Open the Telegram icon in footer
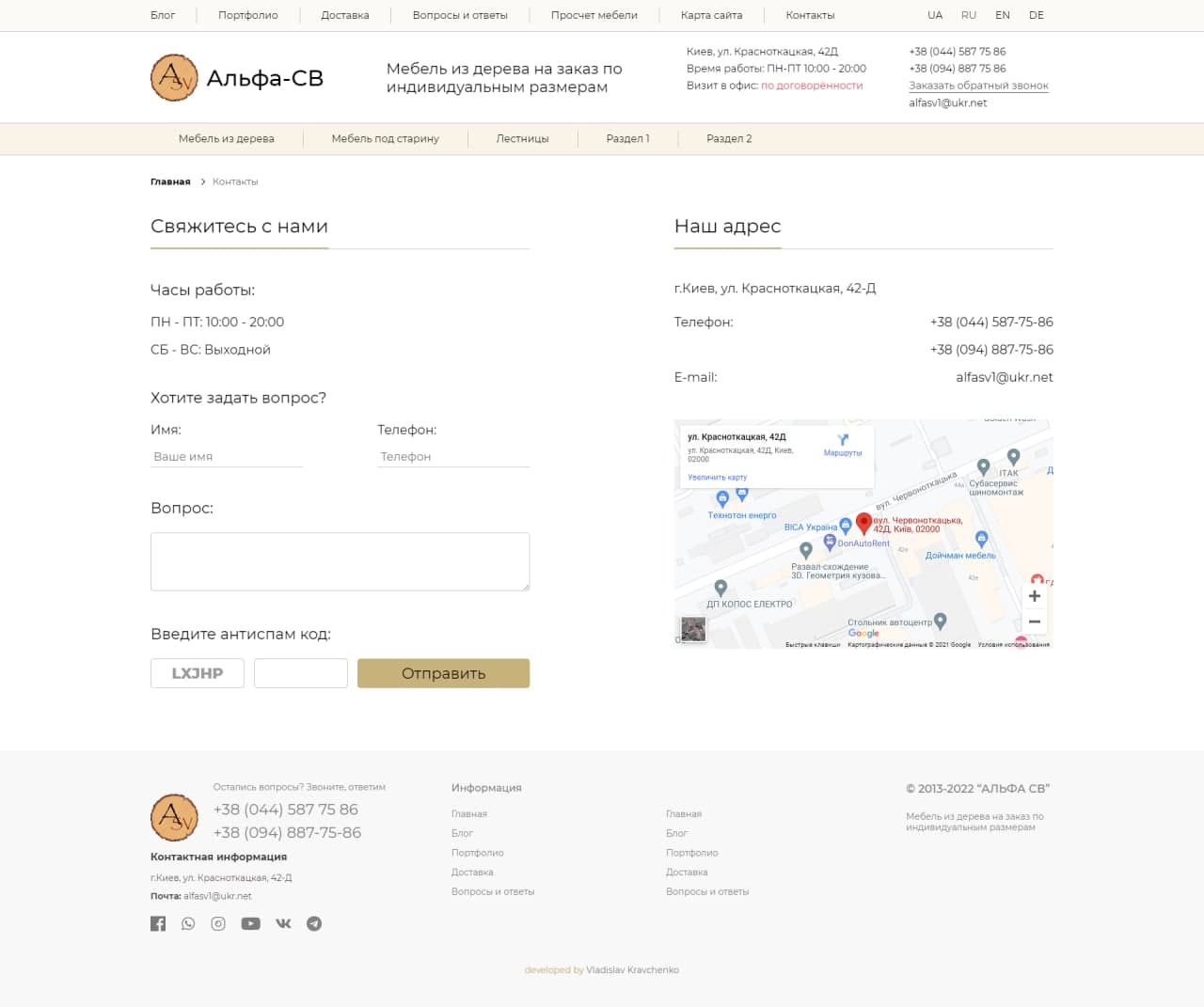 click(x=314, y=923)
